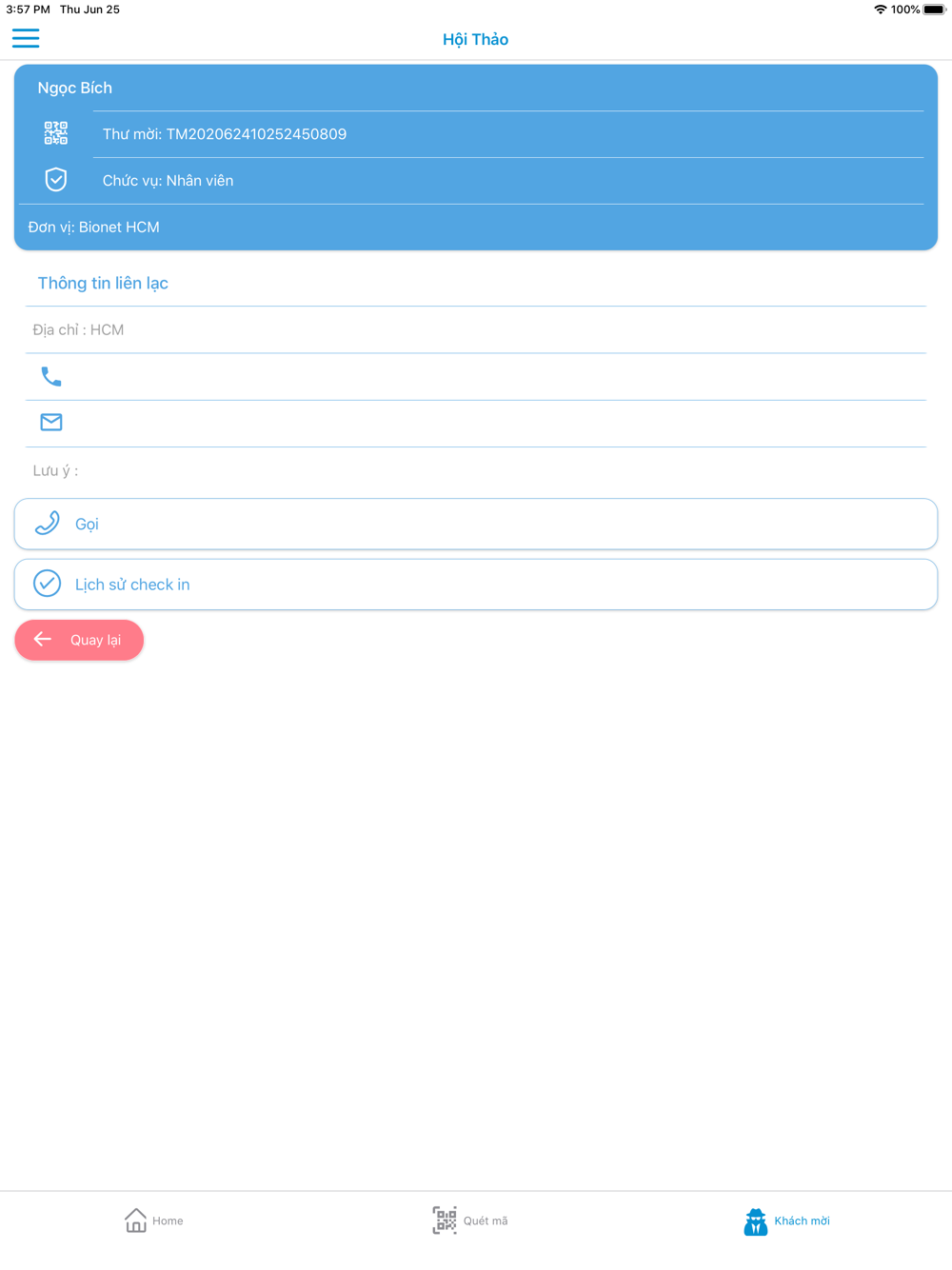The width and height of the screenshot is (952, 1270).
Task: Switch to the Quét mã tab
Action: click(x=470, y=1220)
